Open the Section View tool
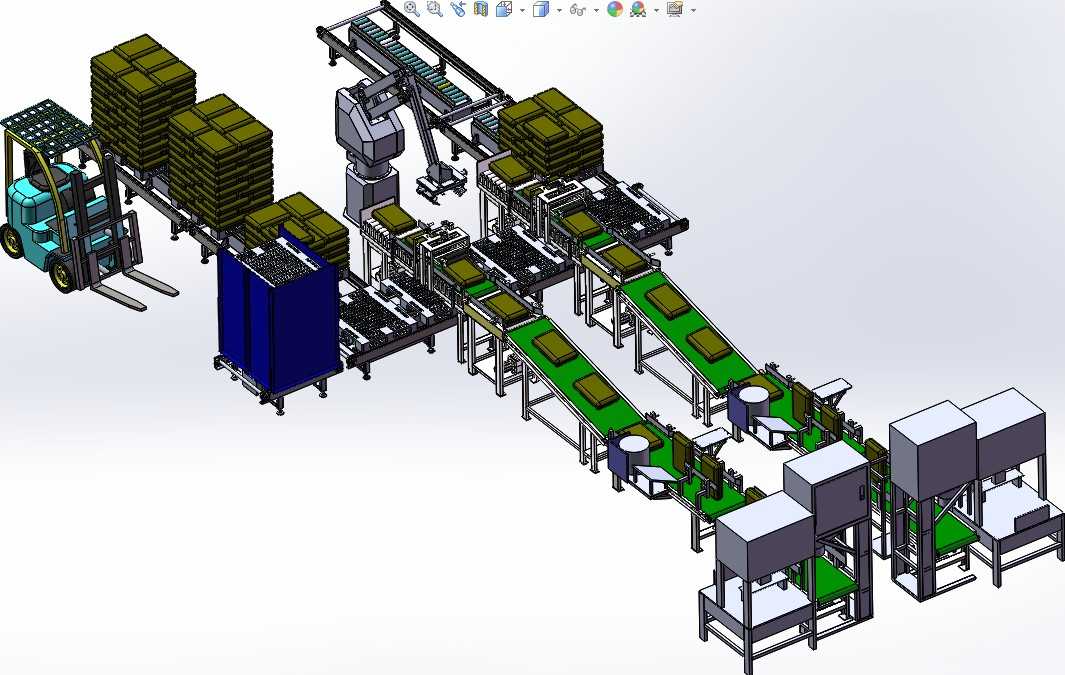Image resolution: width=1065 pixels, height=675 pixels. 481,9
